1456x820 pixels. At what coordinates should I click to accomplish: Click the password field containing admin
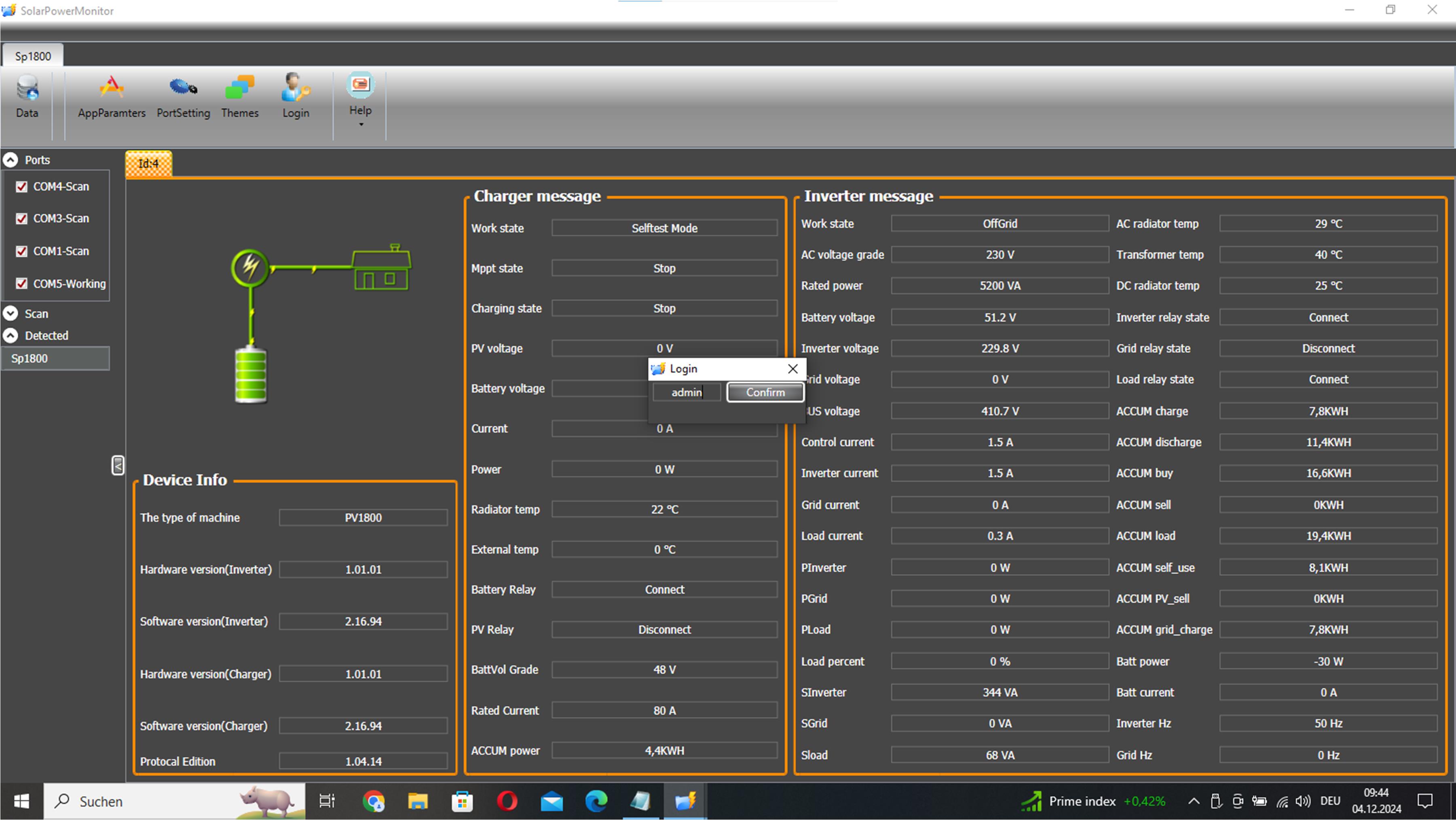click(687, 392)
